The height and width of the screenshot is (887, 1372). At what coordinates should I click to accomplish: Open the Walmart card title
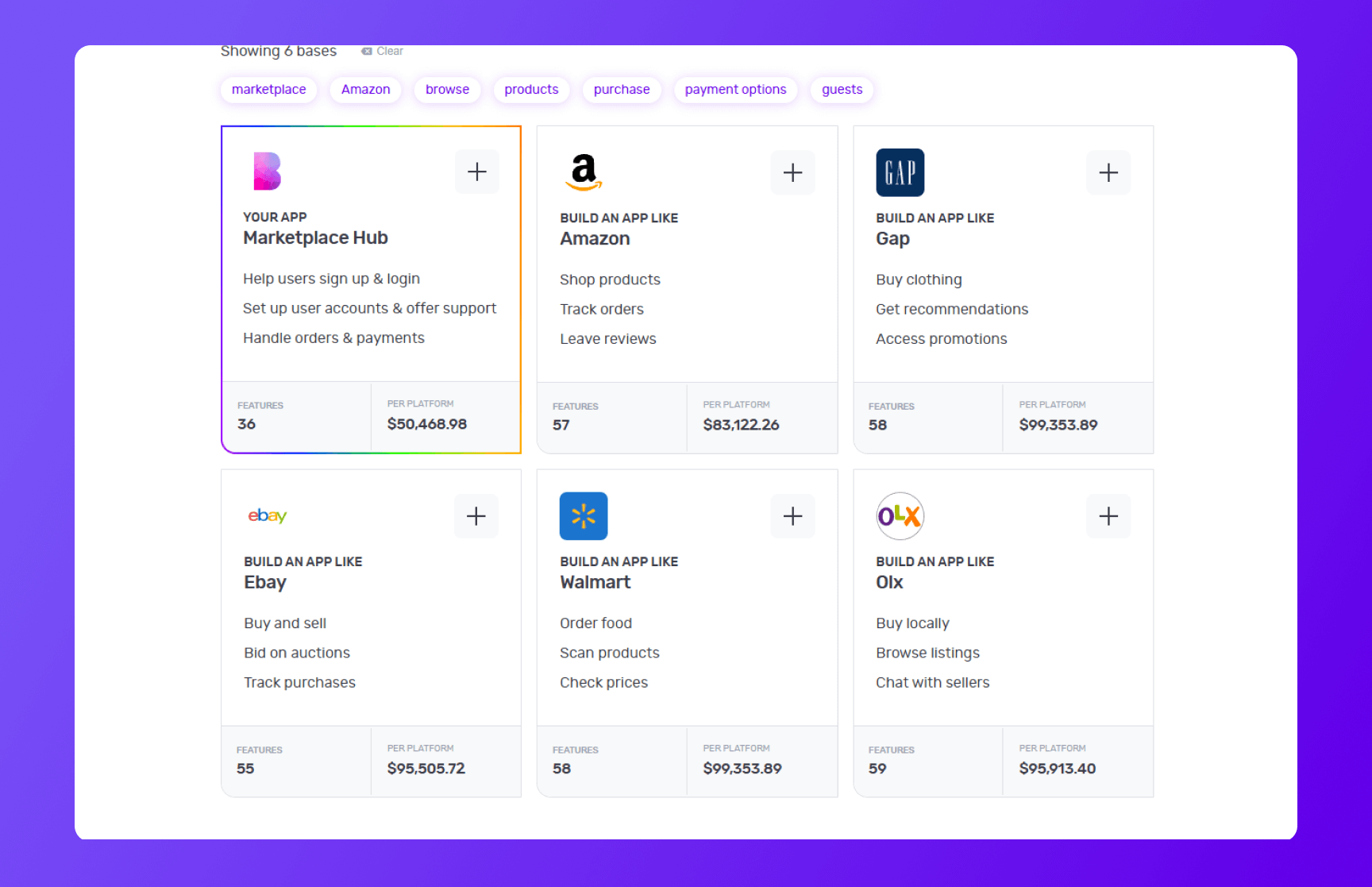click(x=595, y=582)
